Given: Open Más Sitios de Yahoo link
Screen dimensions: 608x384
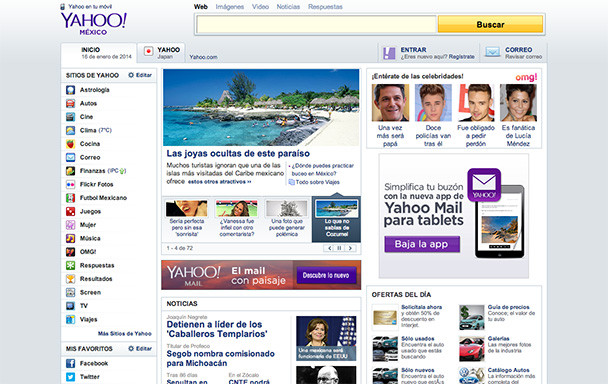Looking at the screenshot, I should coord(124,334).
